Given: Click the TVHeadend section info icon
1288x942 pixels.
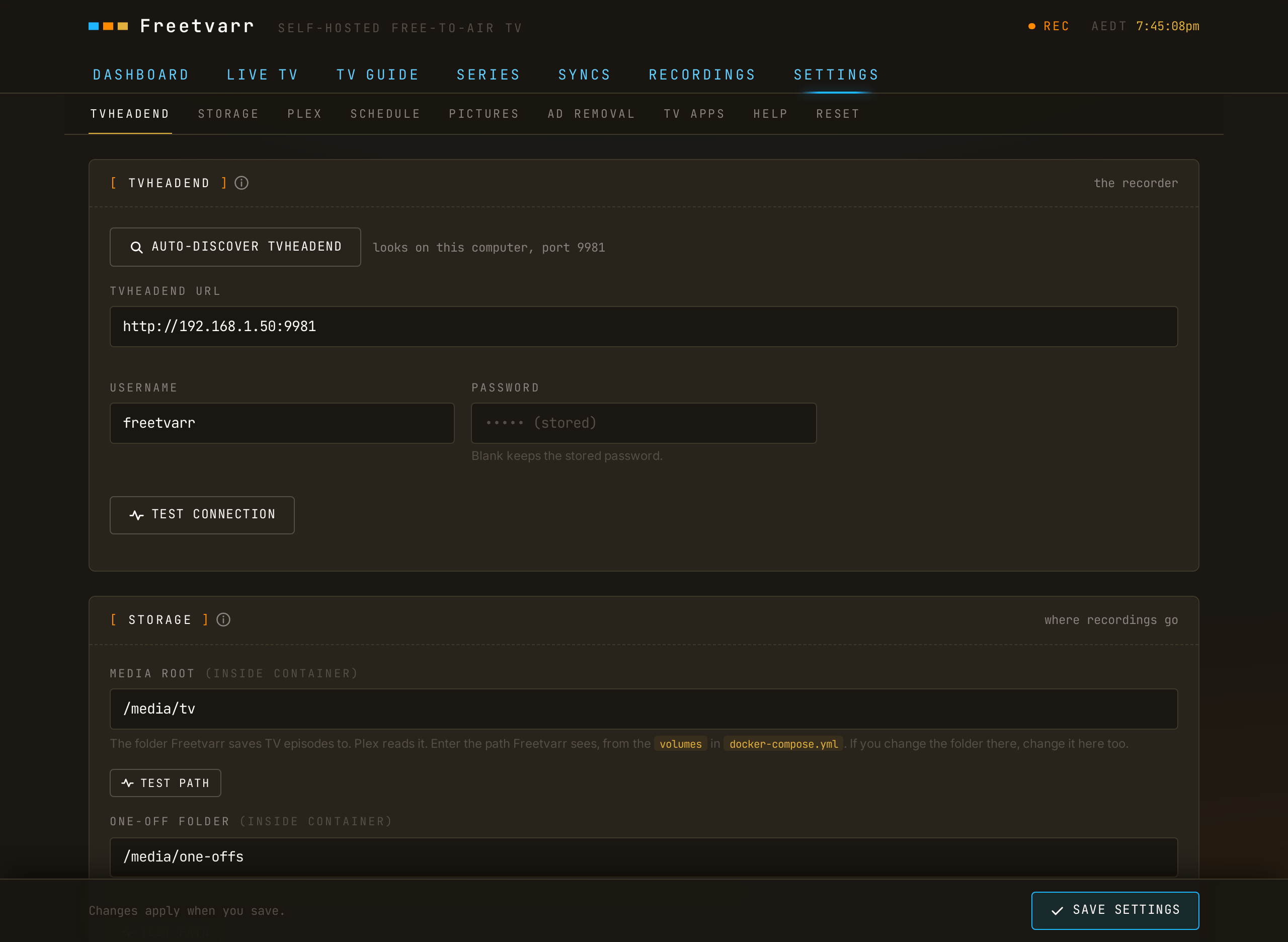Looking at the screenshot, I should 241,183.
